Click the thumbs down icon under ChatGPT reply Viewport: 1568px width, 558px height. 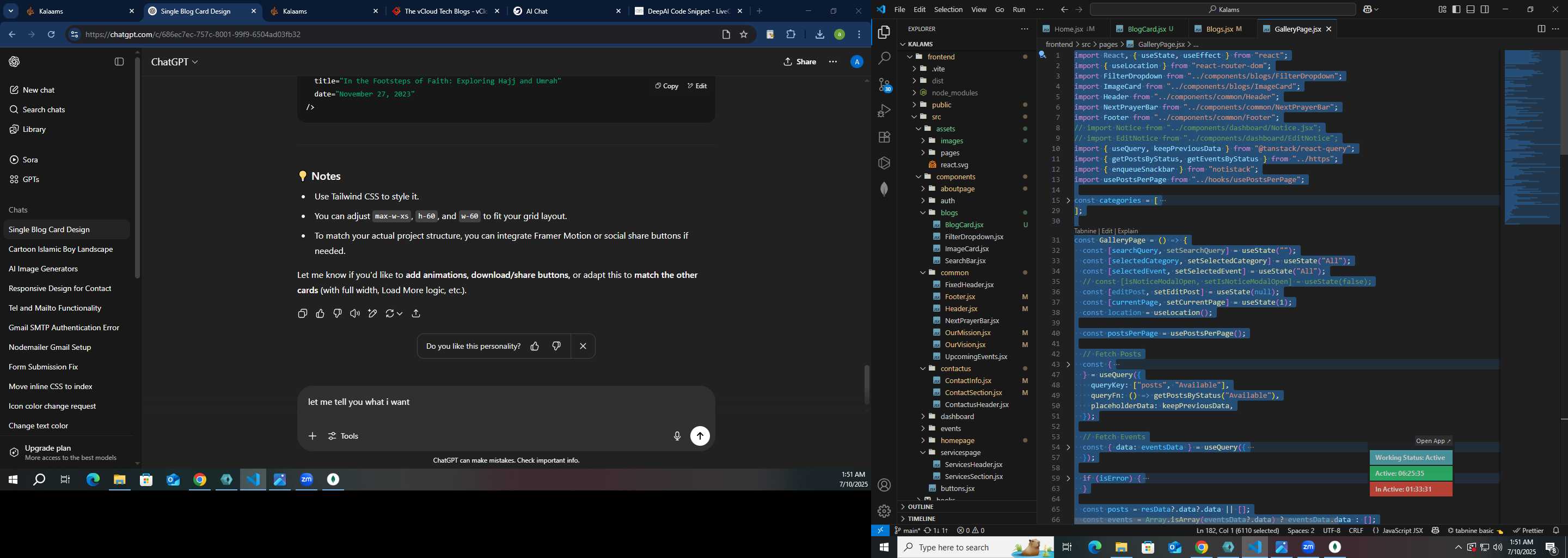(x=337, y=313)
